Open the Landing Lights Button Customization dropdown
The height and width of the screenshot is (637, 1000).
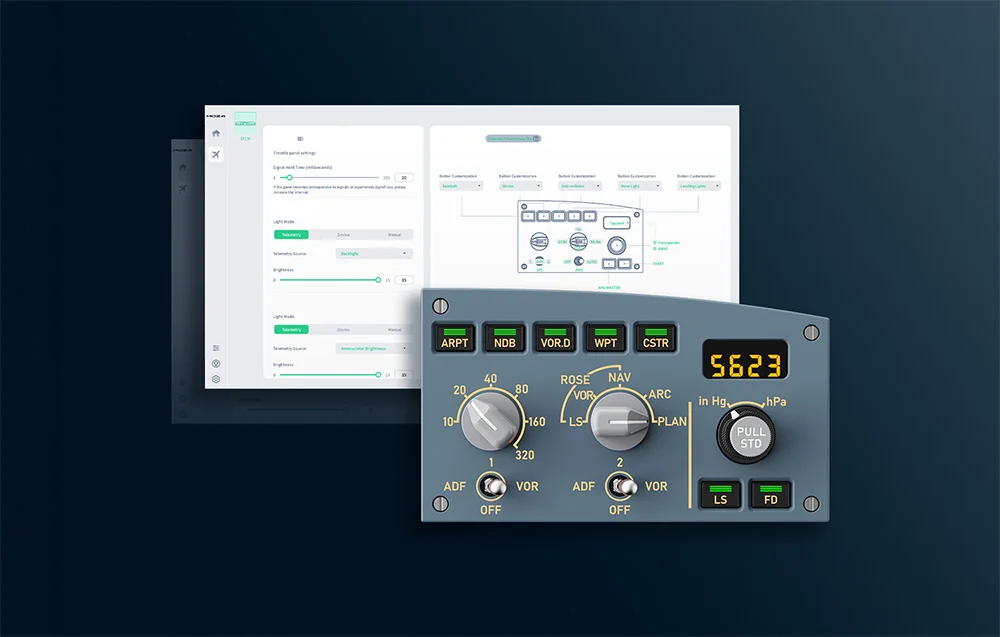(x=699, y=186)
